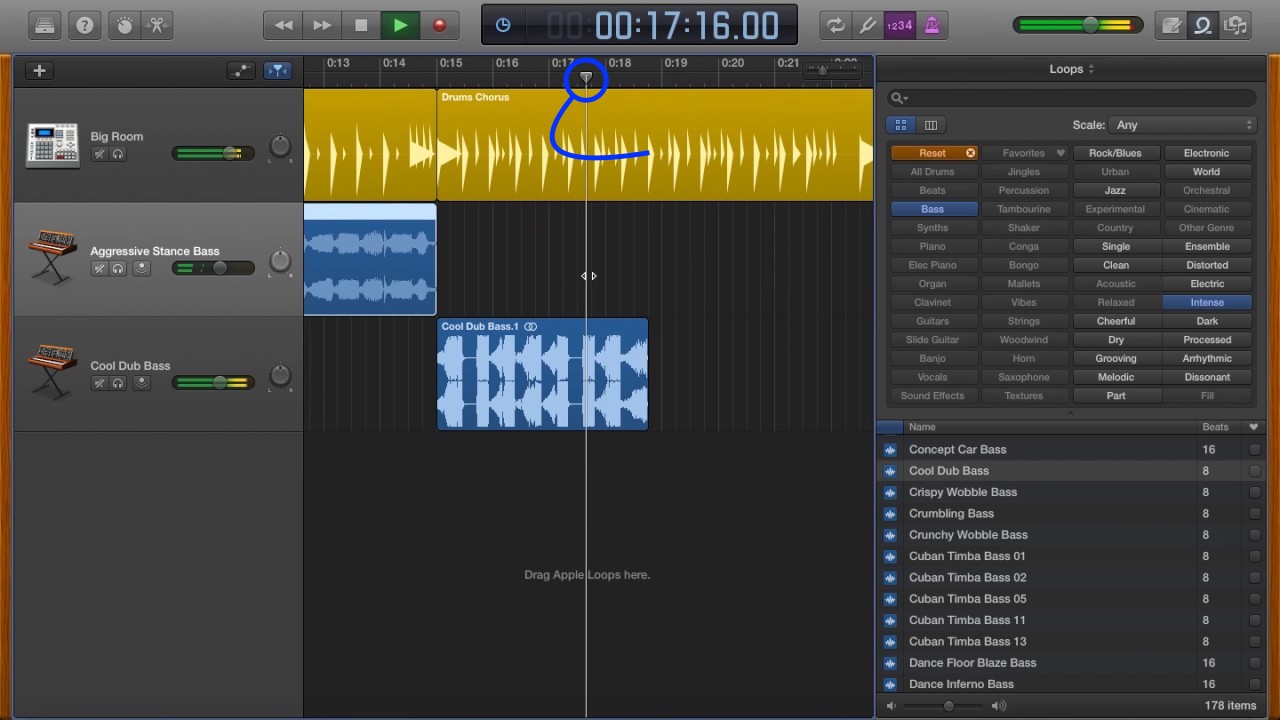The width and height of the screenshot is (1280, 720).
Task: Open Quick Help
Action: click(85, 26)
